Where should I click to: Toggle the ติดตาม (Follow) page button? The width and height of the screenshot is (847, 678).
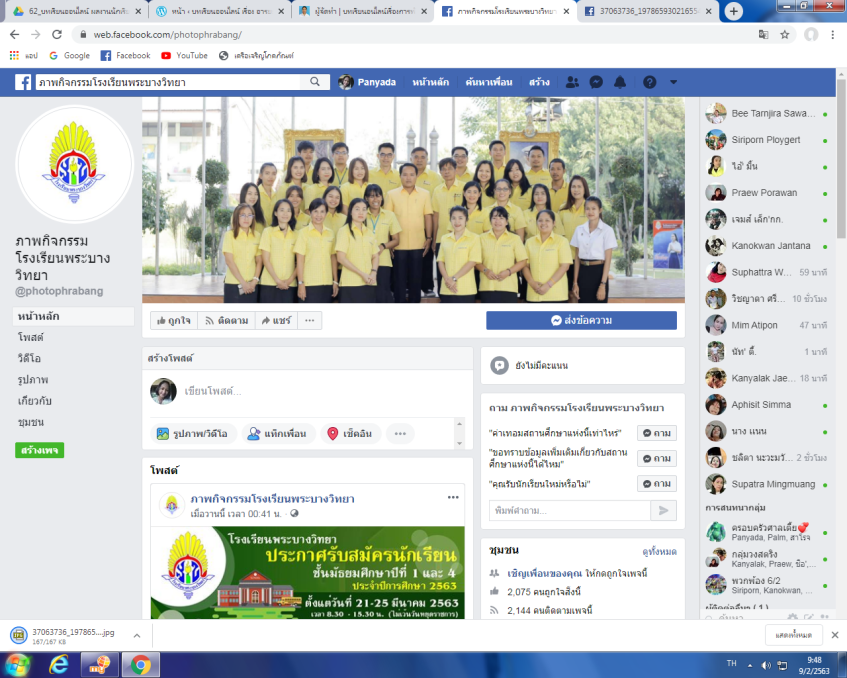pyautogui.click(x=226, y=321)
